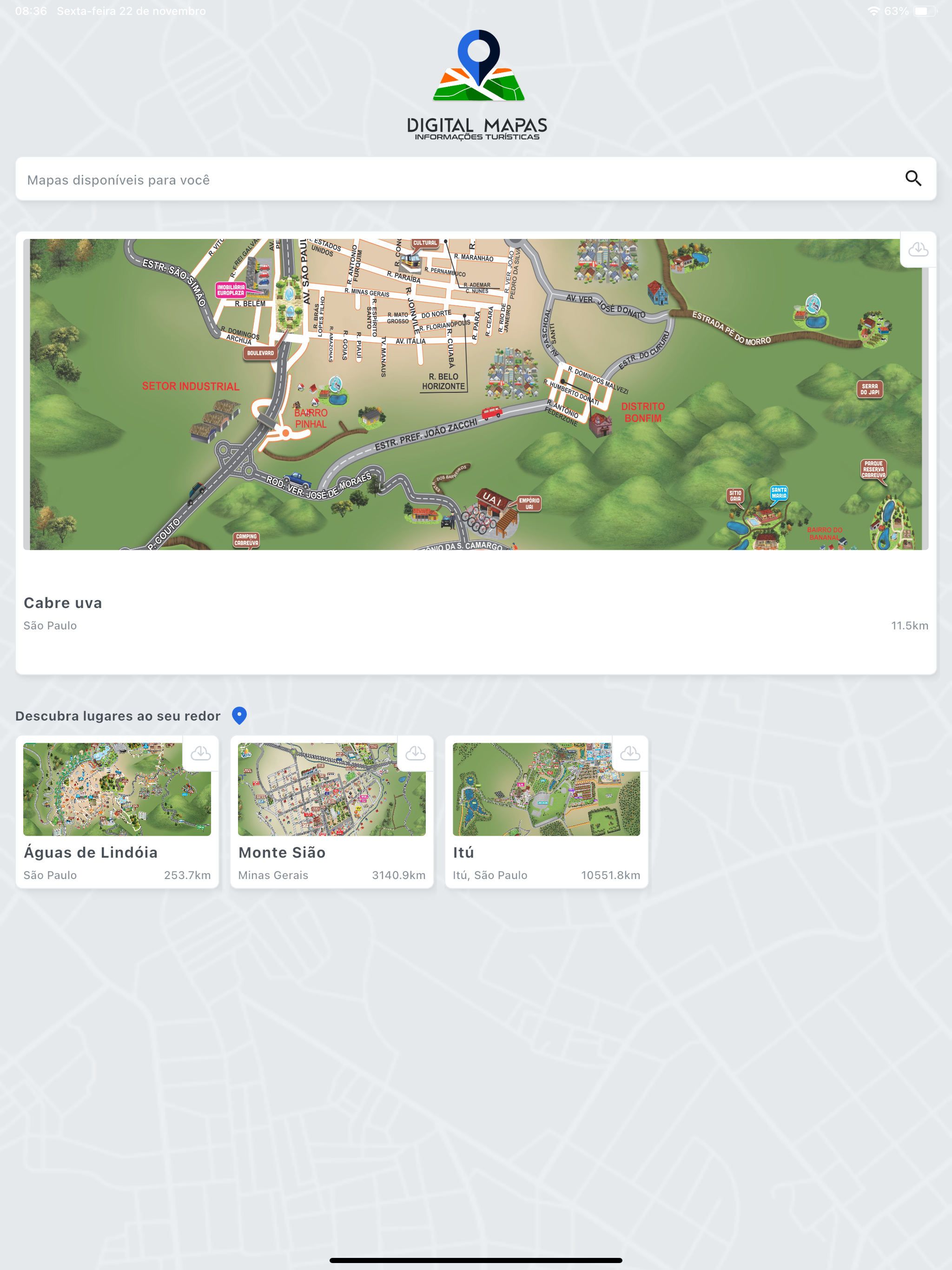Tap the 253.7km distance label
Viewport: 952px width, 1270px height.
tap(187, 875)
